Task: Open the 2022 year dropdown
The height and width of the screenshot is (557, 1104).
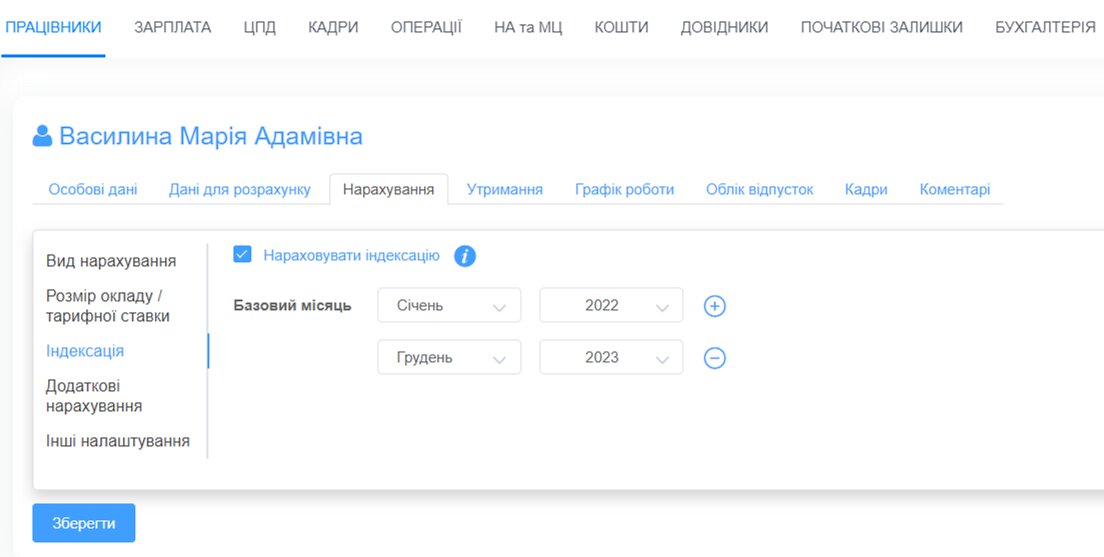Action: click(611, 305)
